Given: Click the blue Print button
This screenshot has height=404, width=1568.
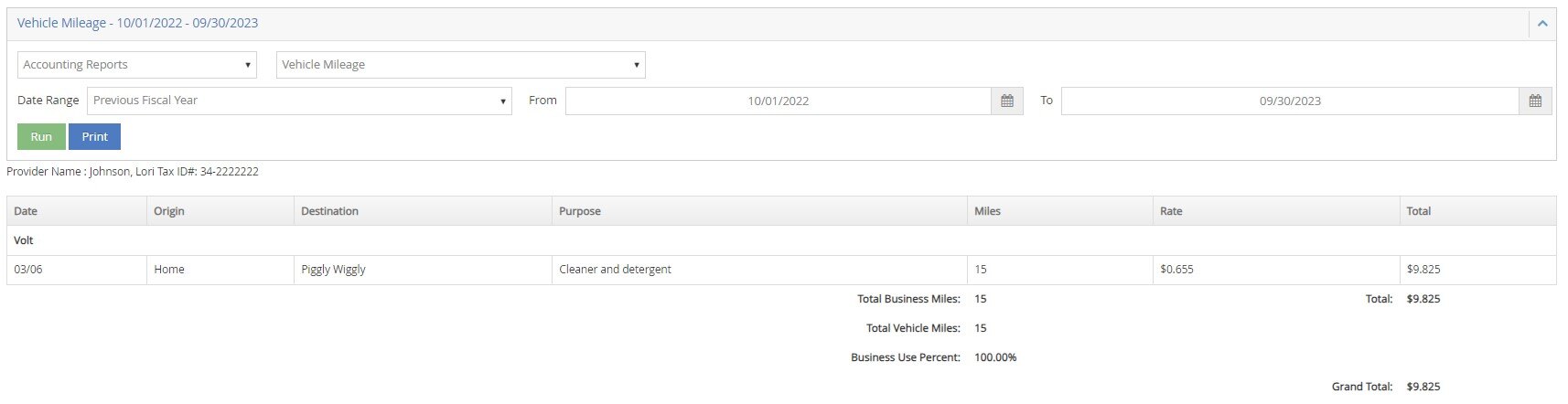Looking at the screenshot, I should pyautogui.click(x=94, y=136).
